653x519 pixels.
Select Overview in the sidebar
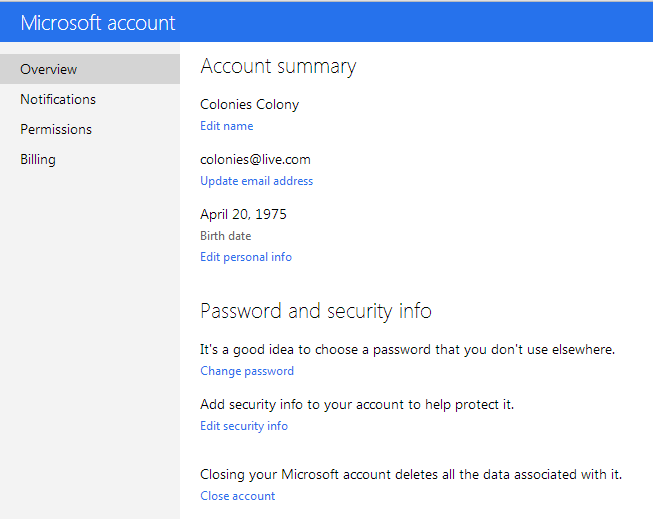click(48, 69)
